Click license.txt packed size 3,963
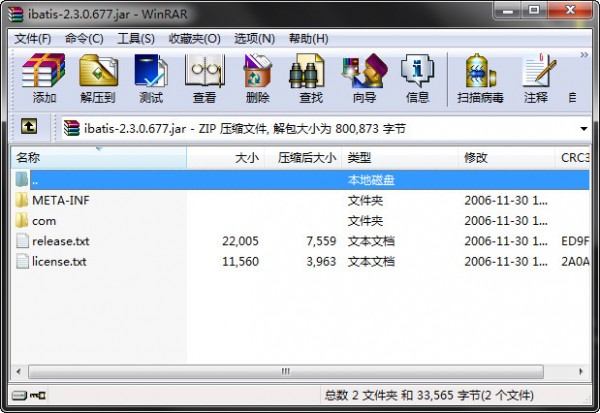 [321, 262]
